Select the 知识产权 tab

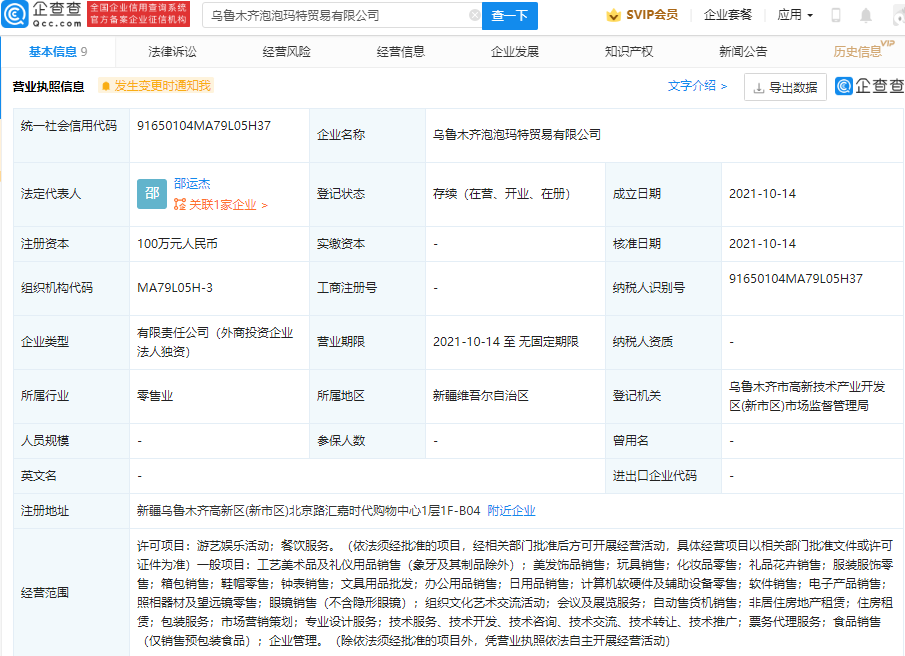click(x=629, y=52)
